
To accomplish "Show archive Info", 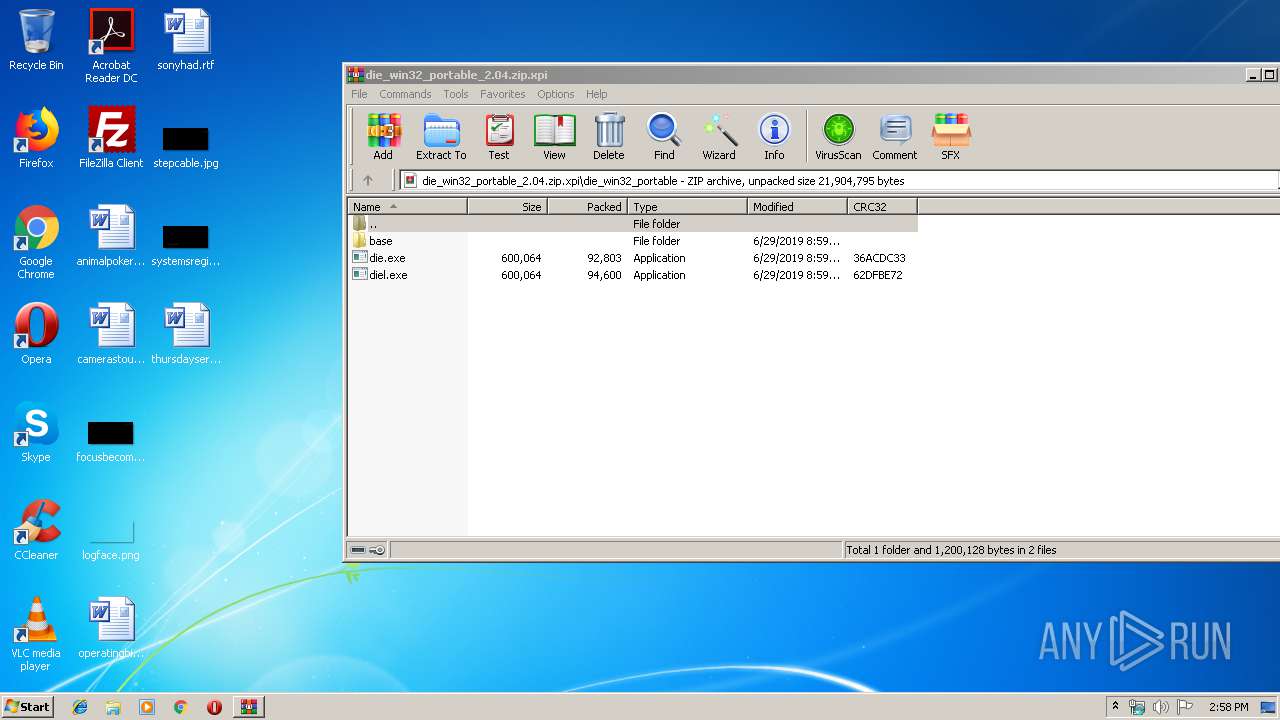I will coord(774,136).
